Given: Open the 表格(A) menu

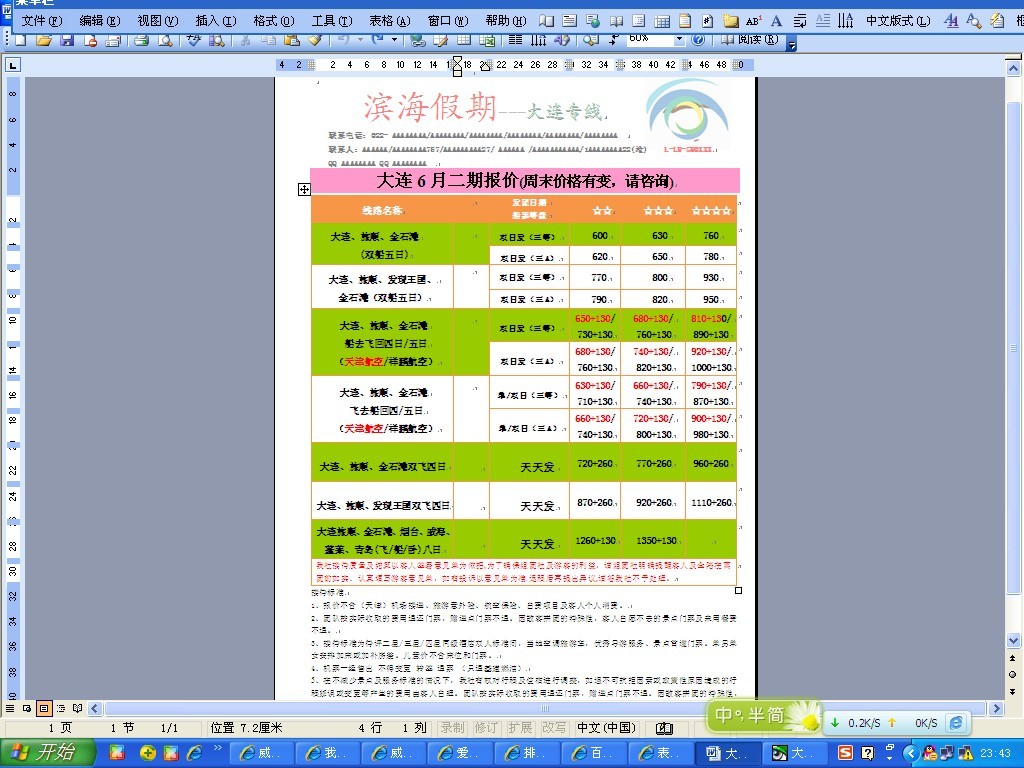Looking at the screenshot, I should [x=390, y=21].
